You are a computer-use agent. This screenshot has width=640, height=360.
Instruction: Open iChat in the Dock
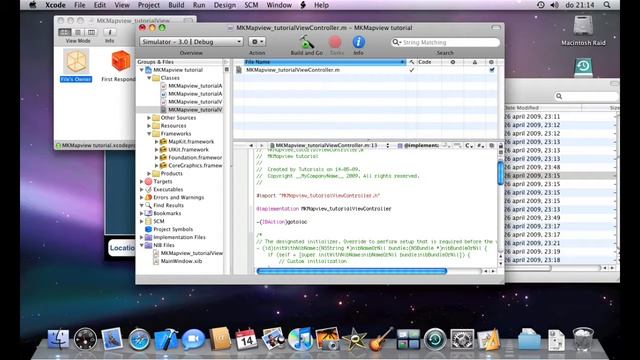point(193,339)
